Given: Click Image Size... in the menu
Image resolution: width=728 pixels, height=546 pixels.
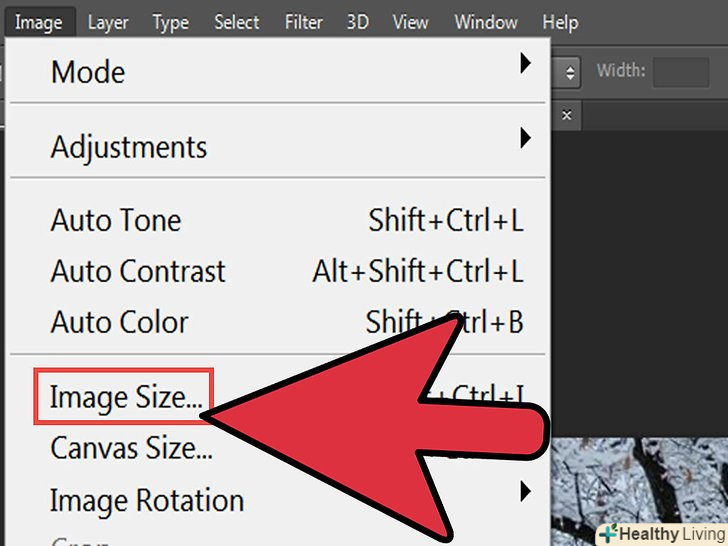Looking at the screenshot, I should point(125,398).
